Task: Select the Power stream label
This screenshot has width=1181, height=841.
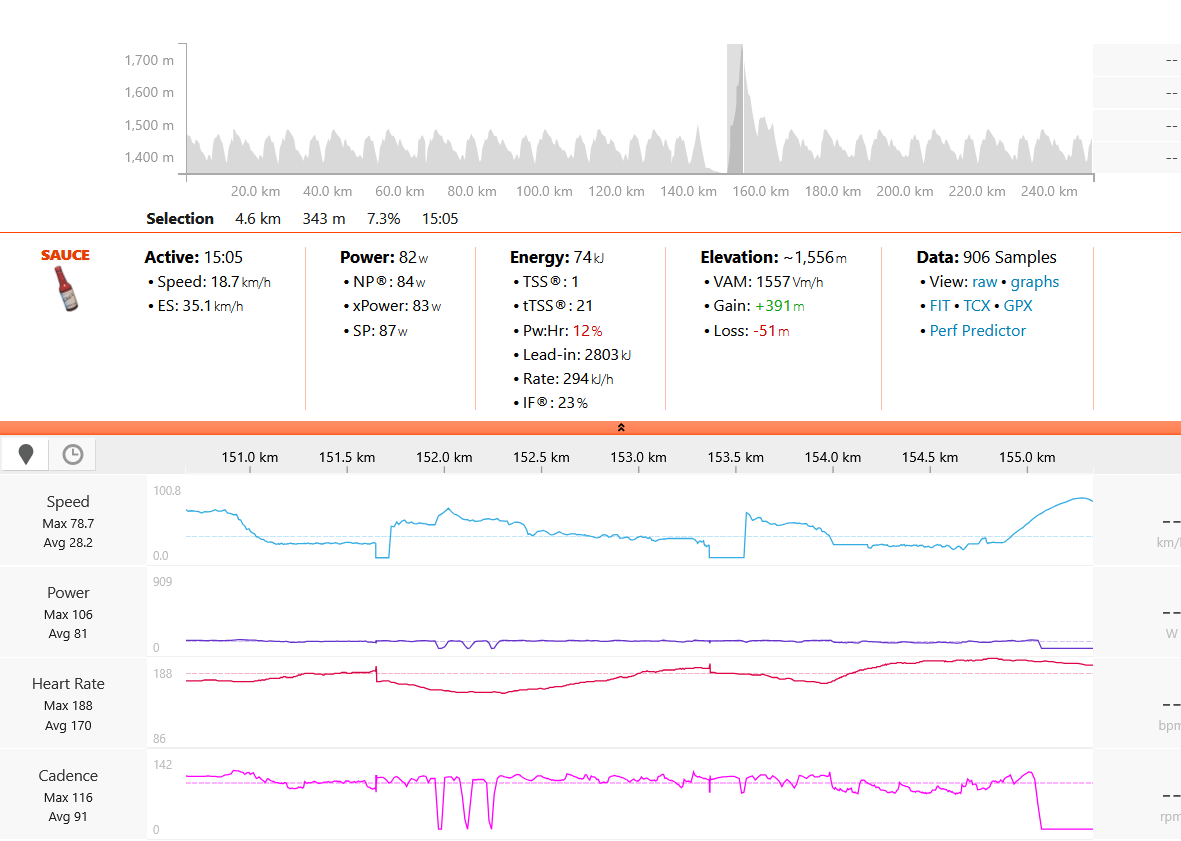Action: click(68, 593)
